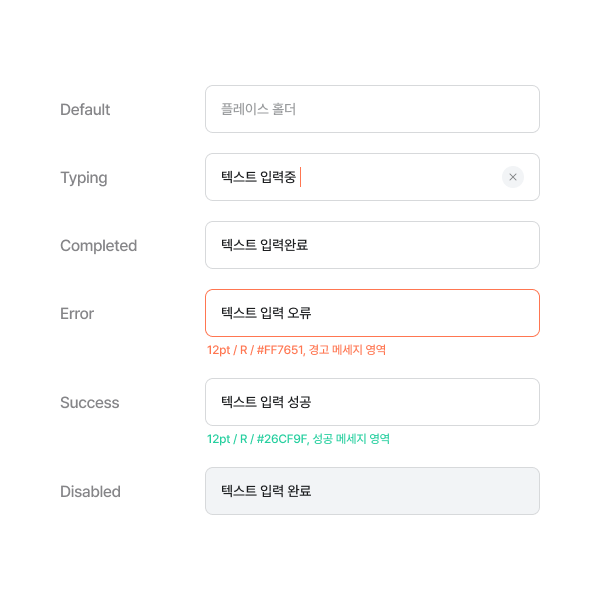Click the Success state input field

pyautogui.click(x=372, y=402)
